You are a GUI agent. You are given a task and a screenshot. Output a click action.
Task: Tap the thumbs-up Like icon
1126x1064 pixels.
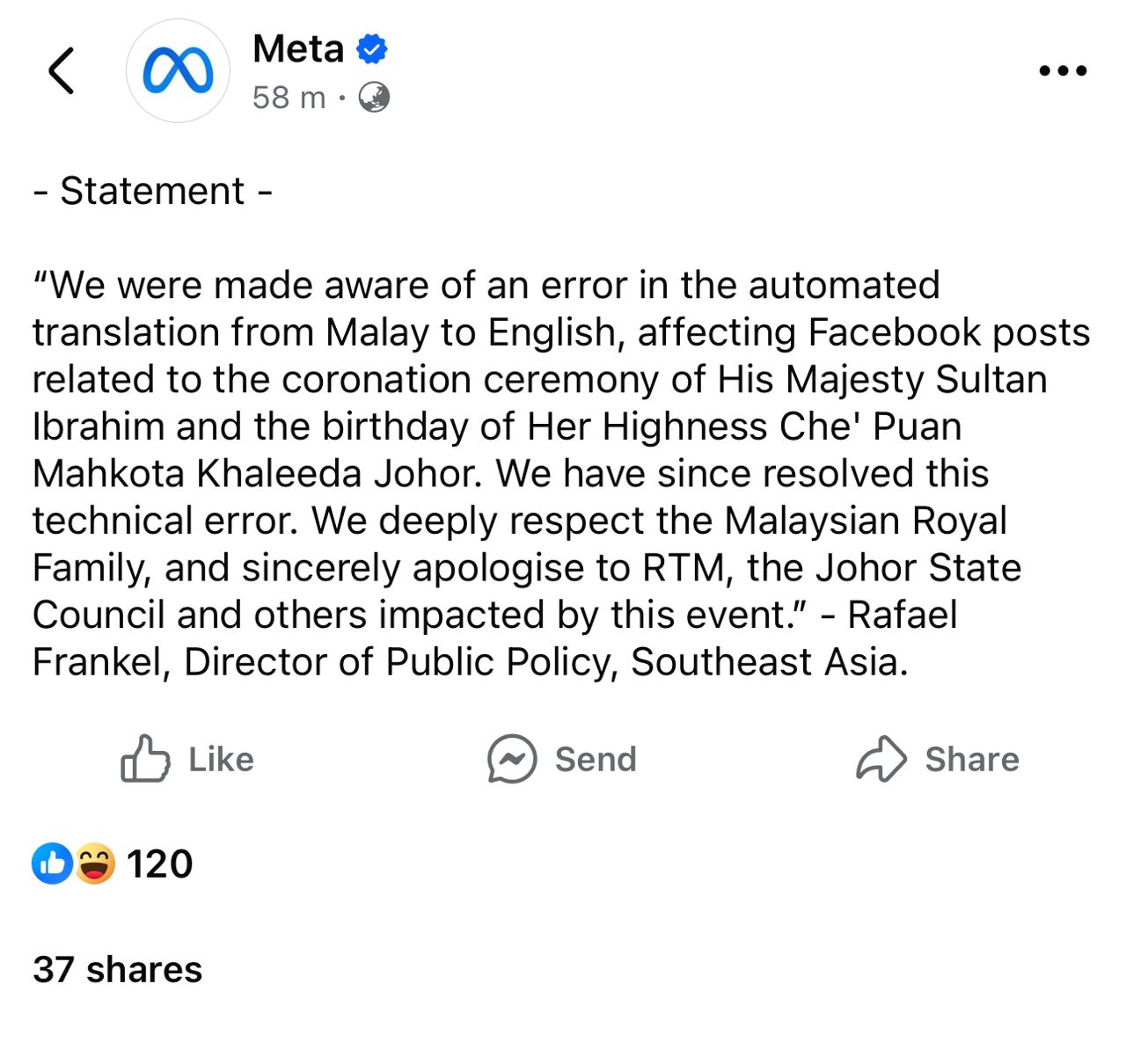click(145, 759)
